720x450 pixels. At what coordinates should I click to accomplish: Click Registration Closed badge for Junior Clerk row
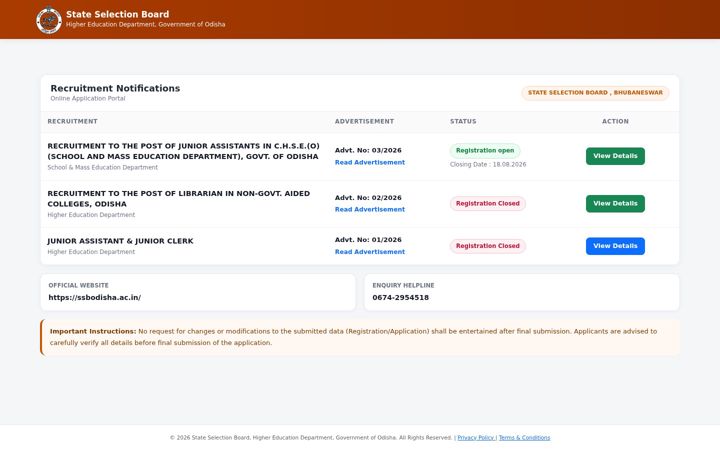coord(488,246)
